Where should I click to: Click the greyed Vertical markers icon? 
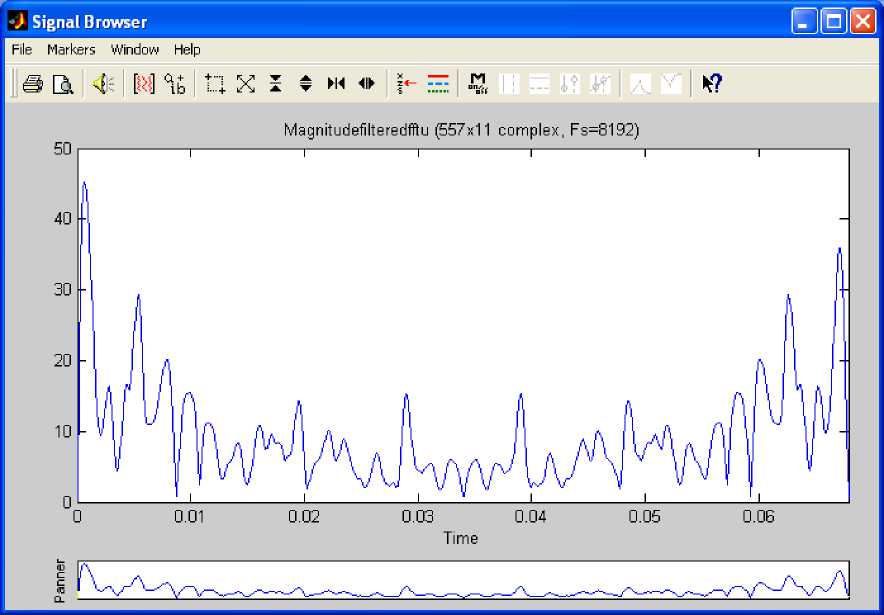[x=509, y=84]
